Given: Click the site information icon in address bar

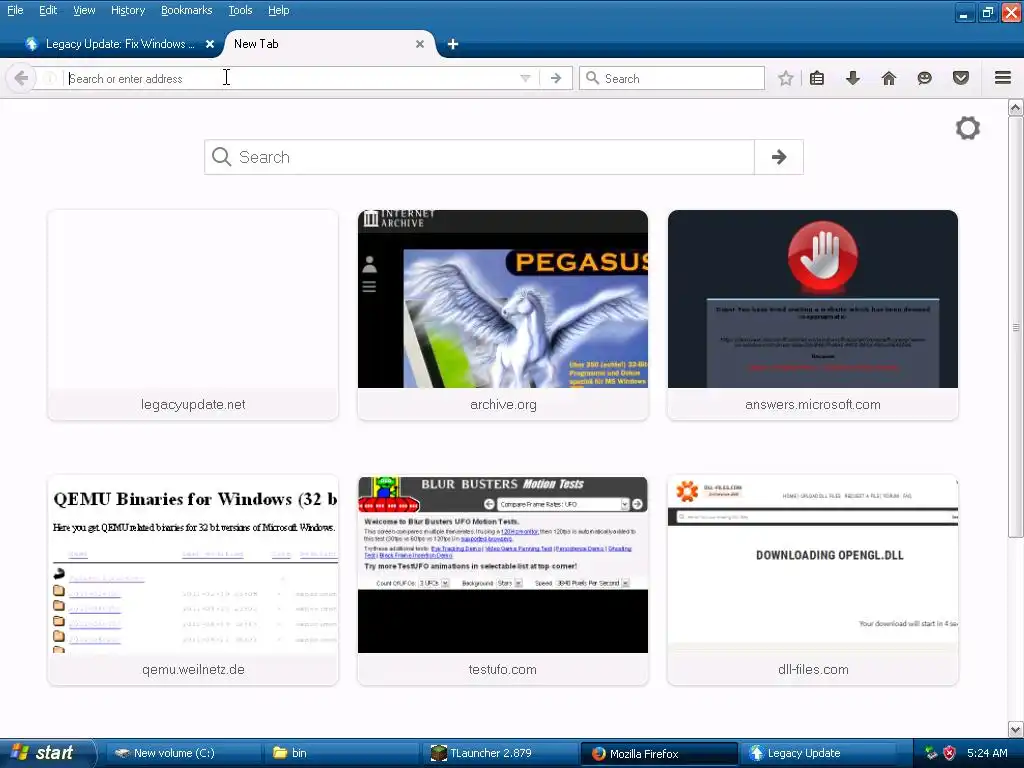Looking at the screenshot, I should pyautogui.click(x=50, y=78).
